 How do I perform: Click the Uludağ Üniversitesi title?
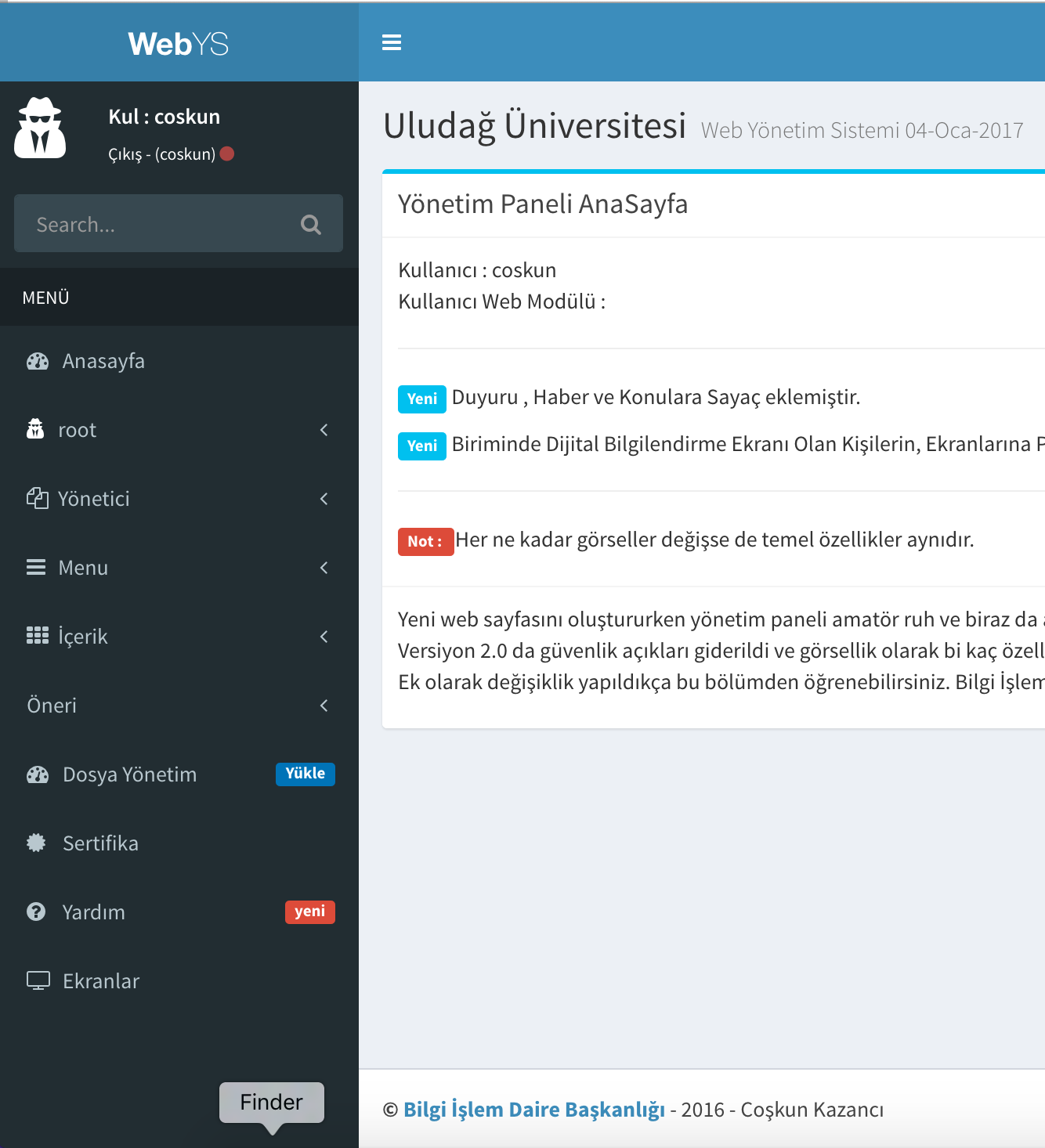click(x=534, y=125)
